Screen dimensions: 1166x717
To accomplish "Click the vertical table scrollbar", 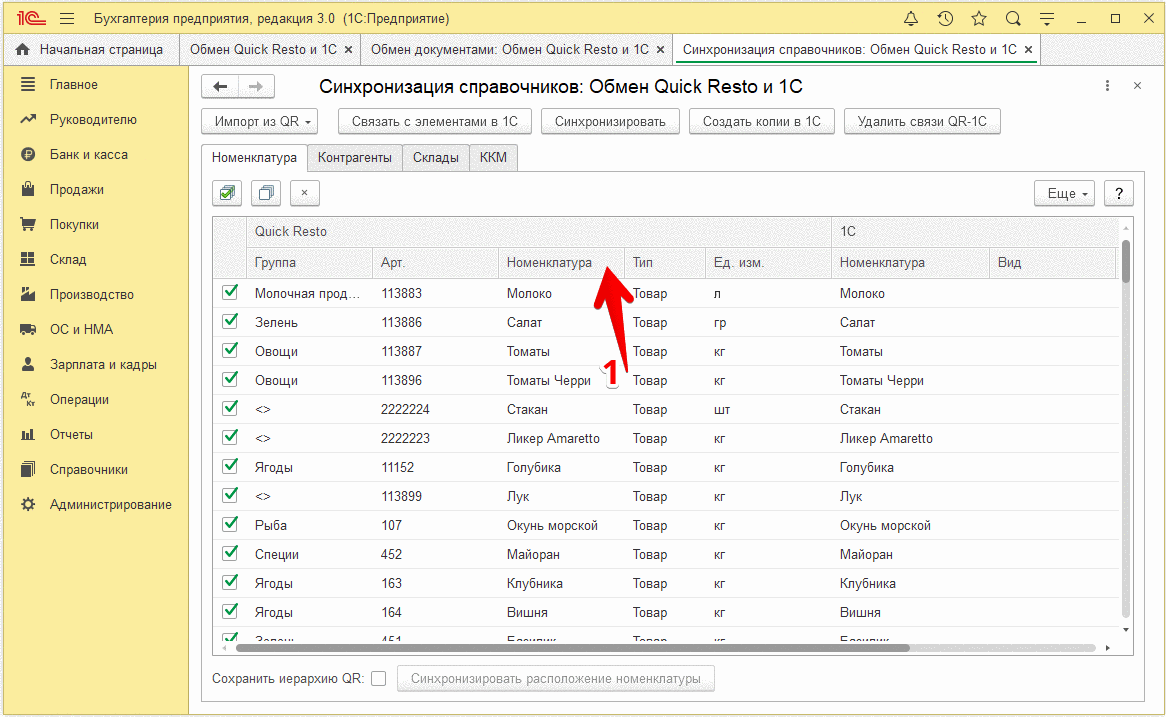I will click(x=1126, y=262).
